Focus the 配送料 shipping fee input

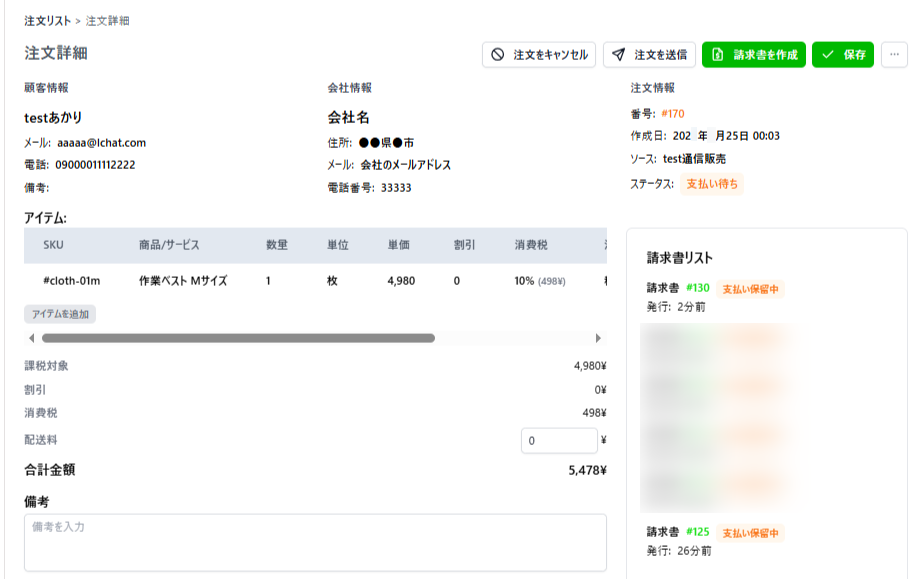[x=558, y=440]
